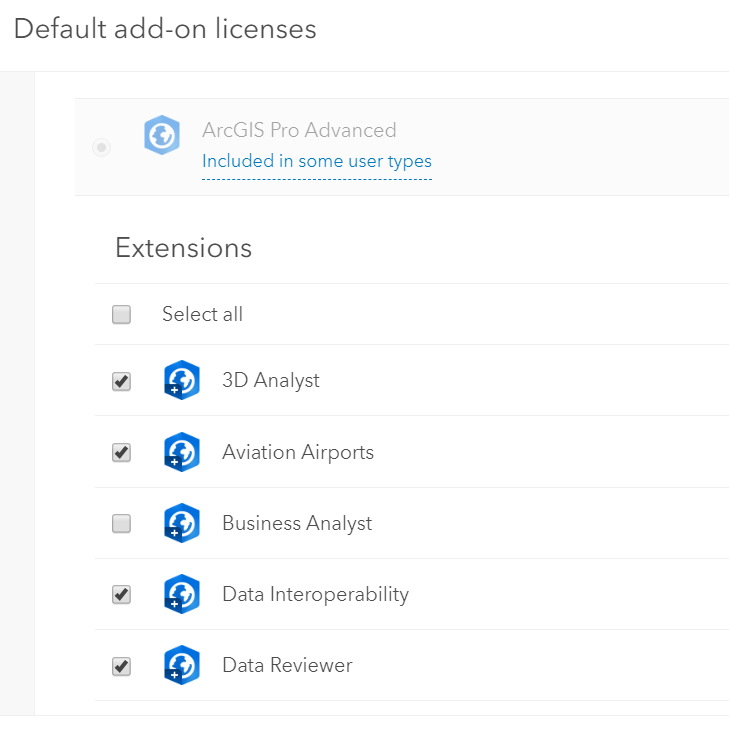The width and height of the screenshot is (729, 730).
Task: Click the Extensions section heading
Action: point(183,248)
